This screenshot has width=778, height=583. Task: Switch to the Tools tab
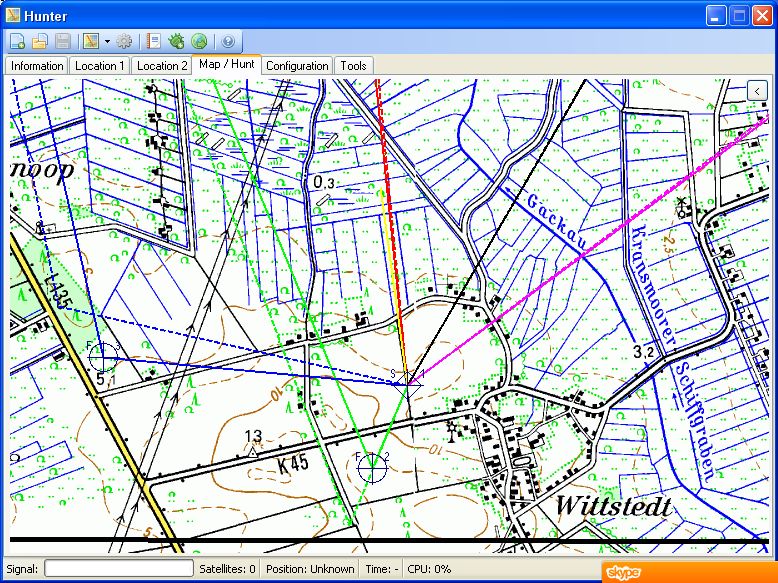pyautogui.click(x=353, y=66)
